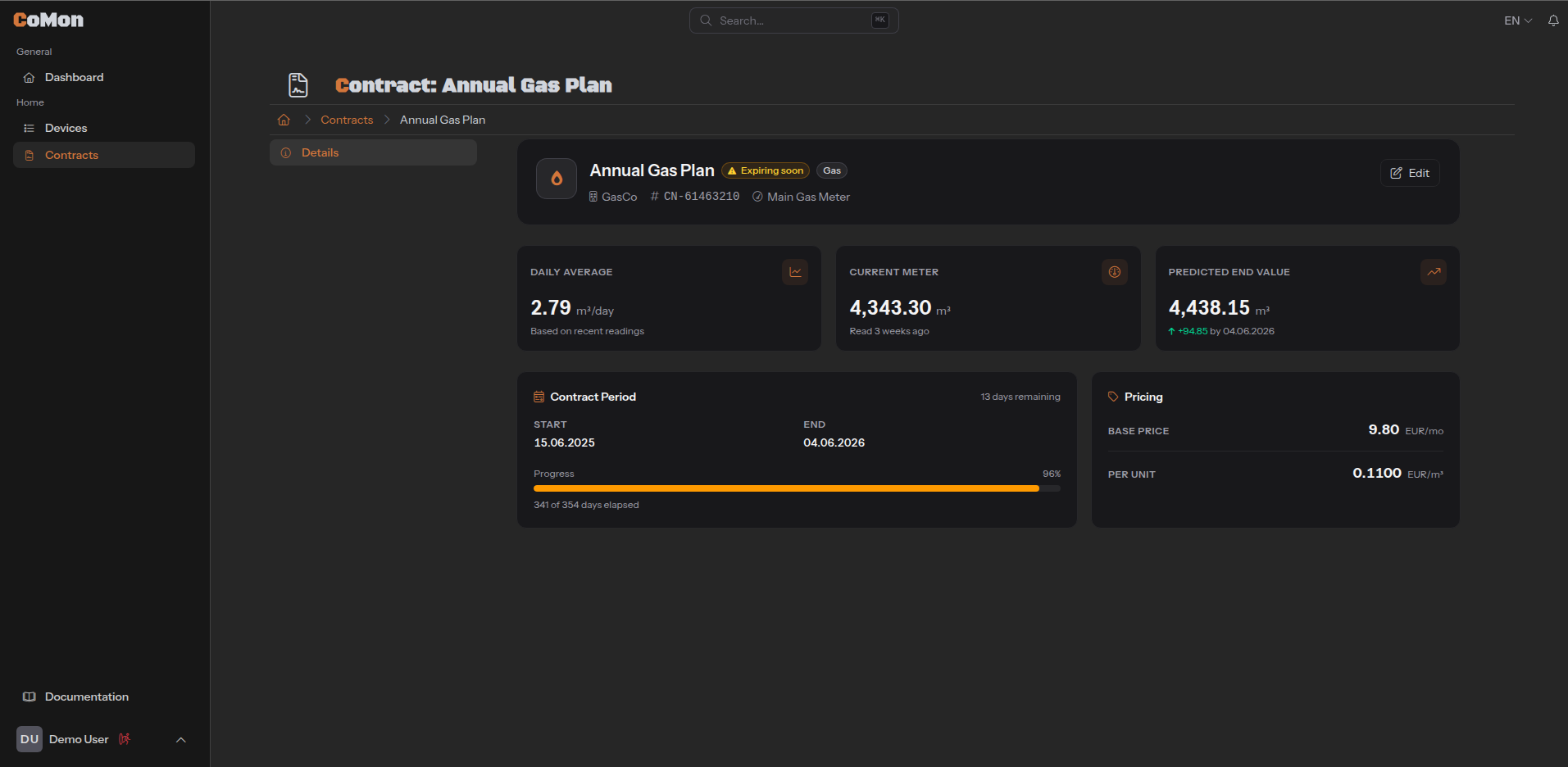Expand the Demo User menu chevron
Screen dimensions: 1568x767
coord(181,740)
